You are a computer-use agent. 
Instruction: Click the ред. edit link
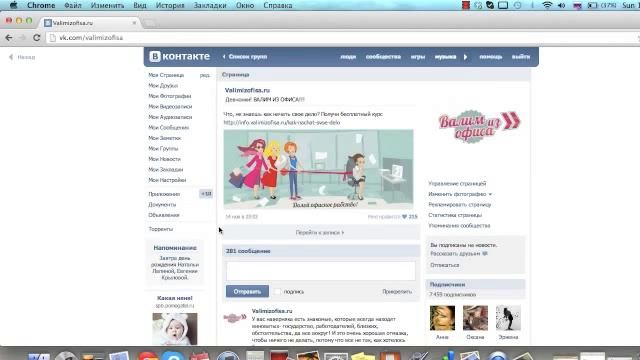(205, 75)
